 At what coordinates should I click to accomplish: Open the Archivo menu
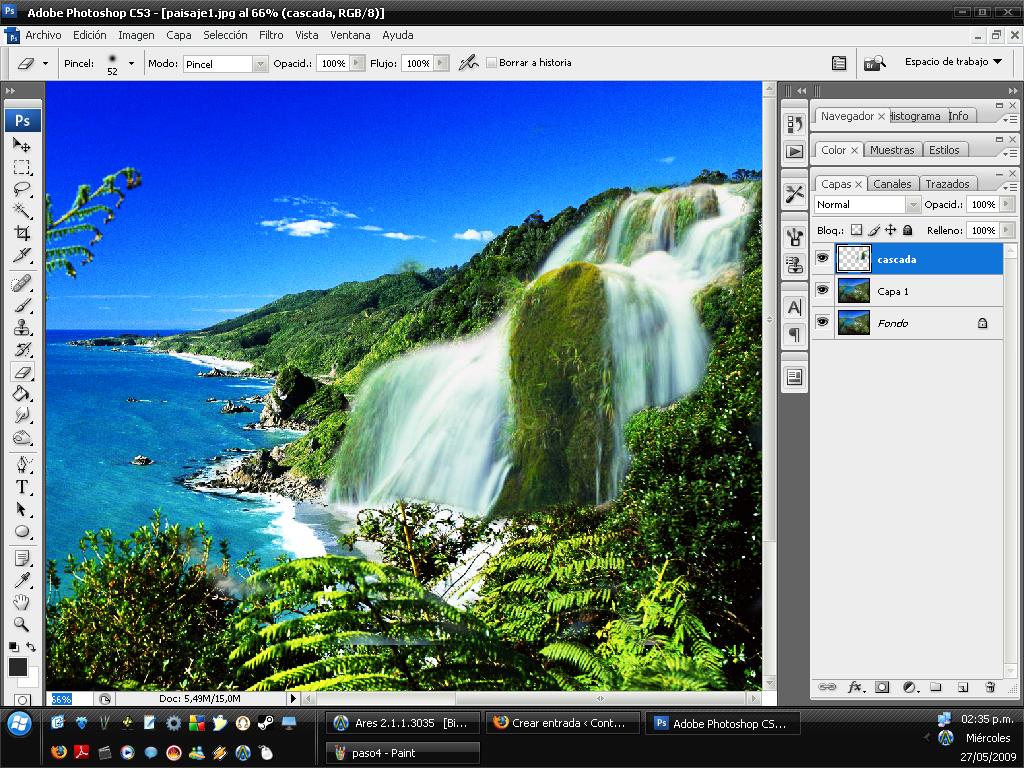point(43,35)
